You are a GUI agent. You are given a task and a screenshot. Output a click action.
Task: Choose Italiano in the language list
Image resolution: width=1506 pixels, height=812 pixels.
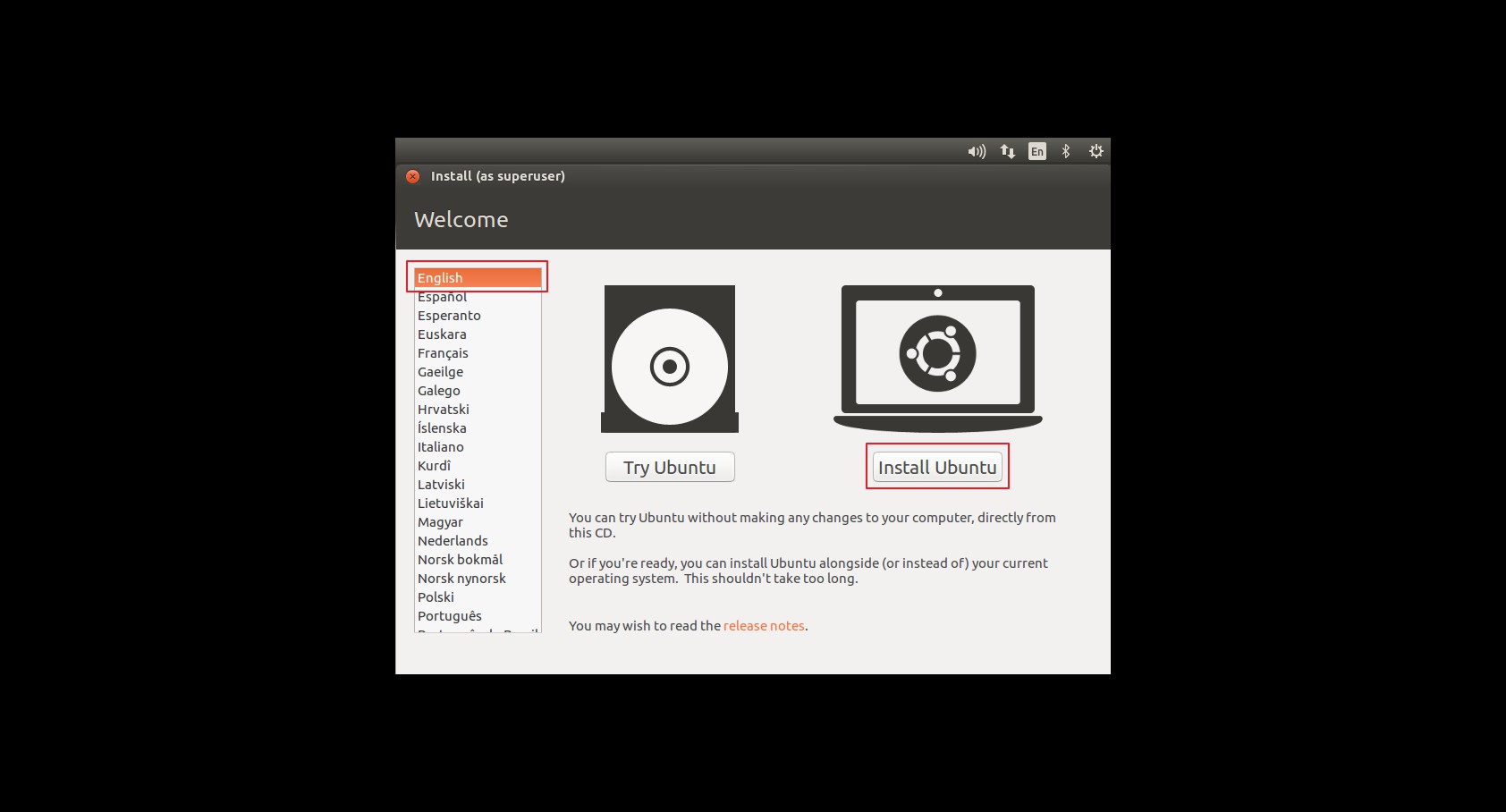click(440, 446)
